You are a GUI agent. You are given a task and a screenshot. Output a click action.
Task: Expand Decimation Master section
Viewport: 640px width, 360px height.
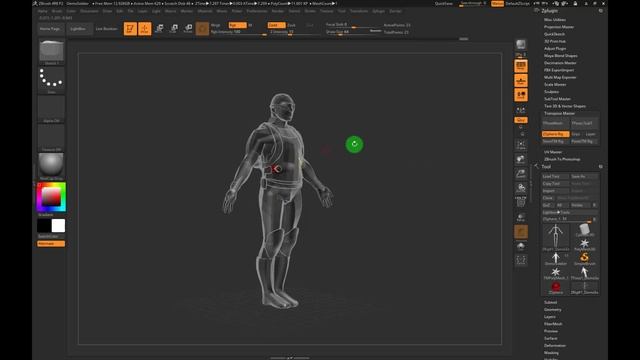(560, 63)
